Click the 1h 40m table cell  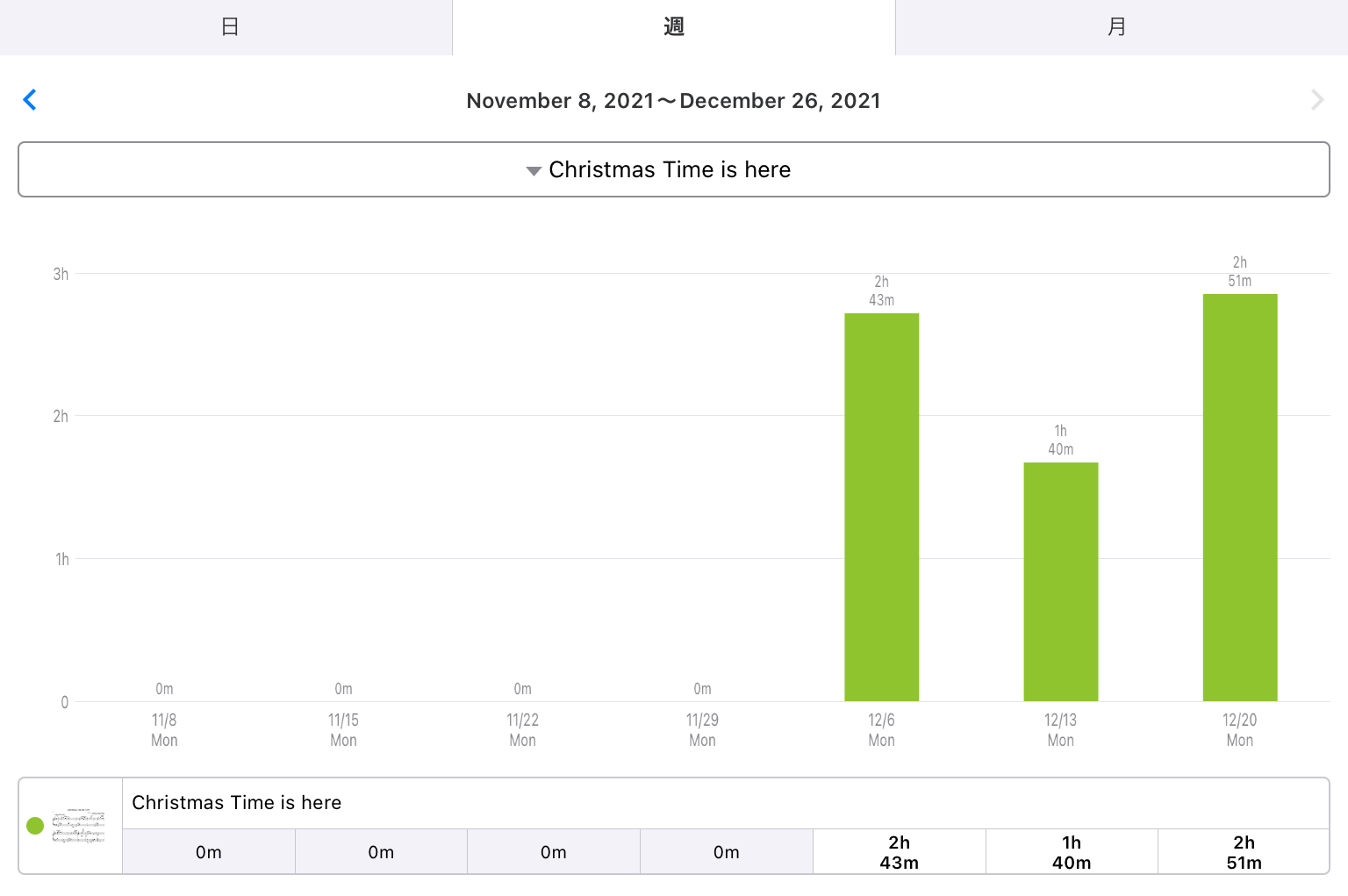click(x=1072, y=852)
